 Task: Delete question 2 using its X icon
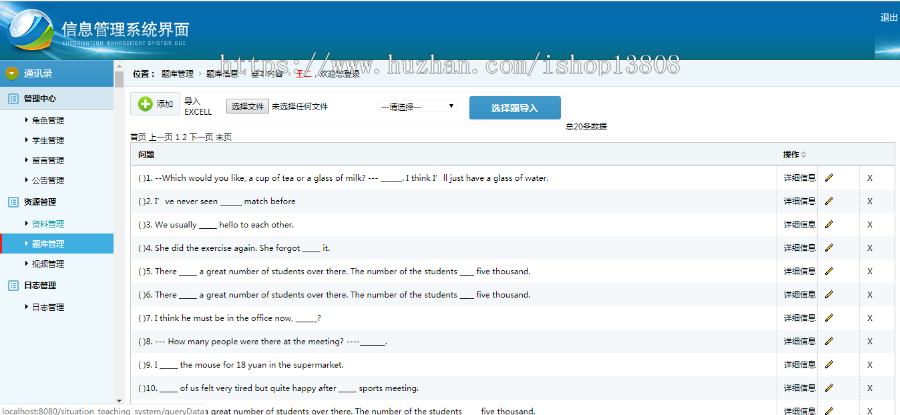870,201
